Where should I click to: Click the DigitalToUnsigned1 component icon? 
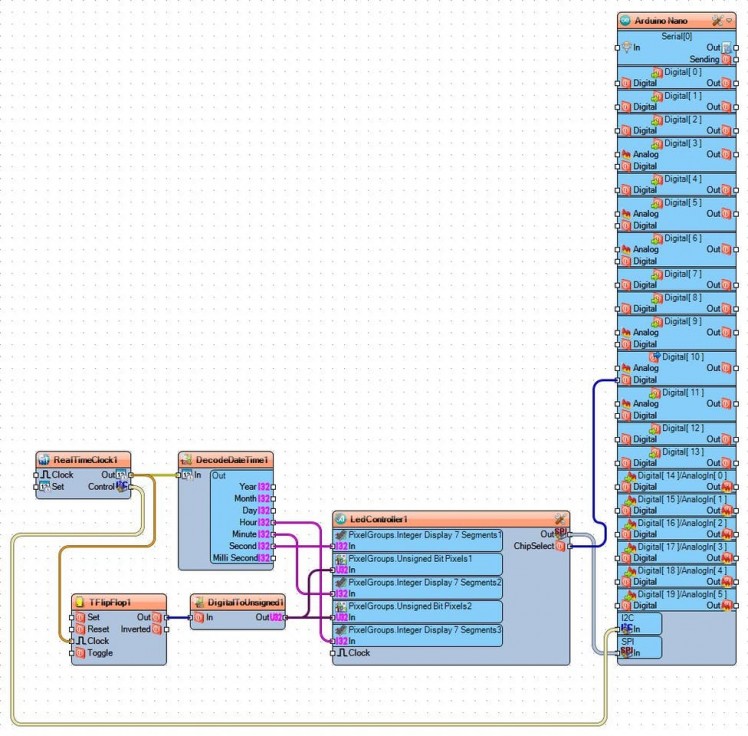tap(198, 602)
